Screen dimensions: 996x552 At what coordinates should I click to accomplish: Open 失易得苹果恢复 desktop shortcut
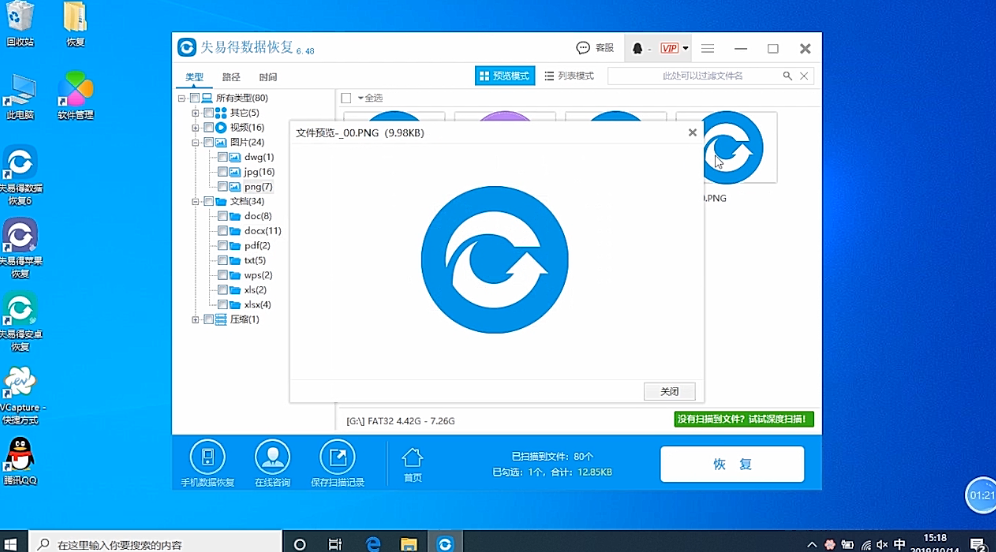[20, 248]
